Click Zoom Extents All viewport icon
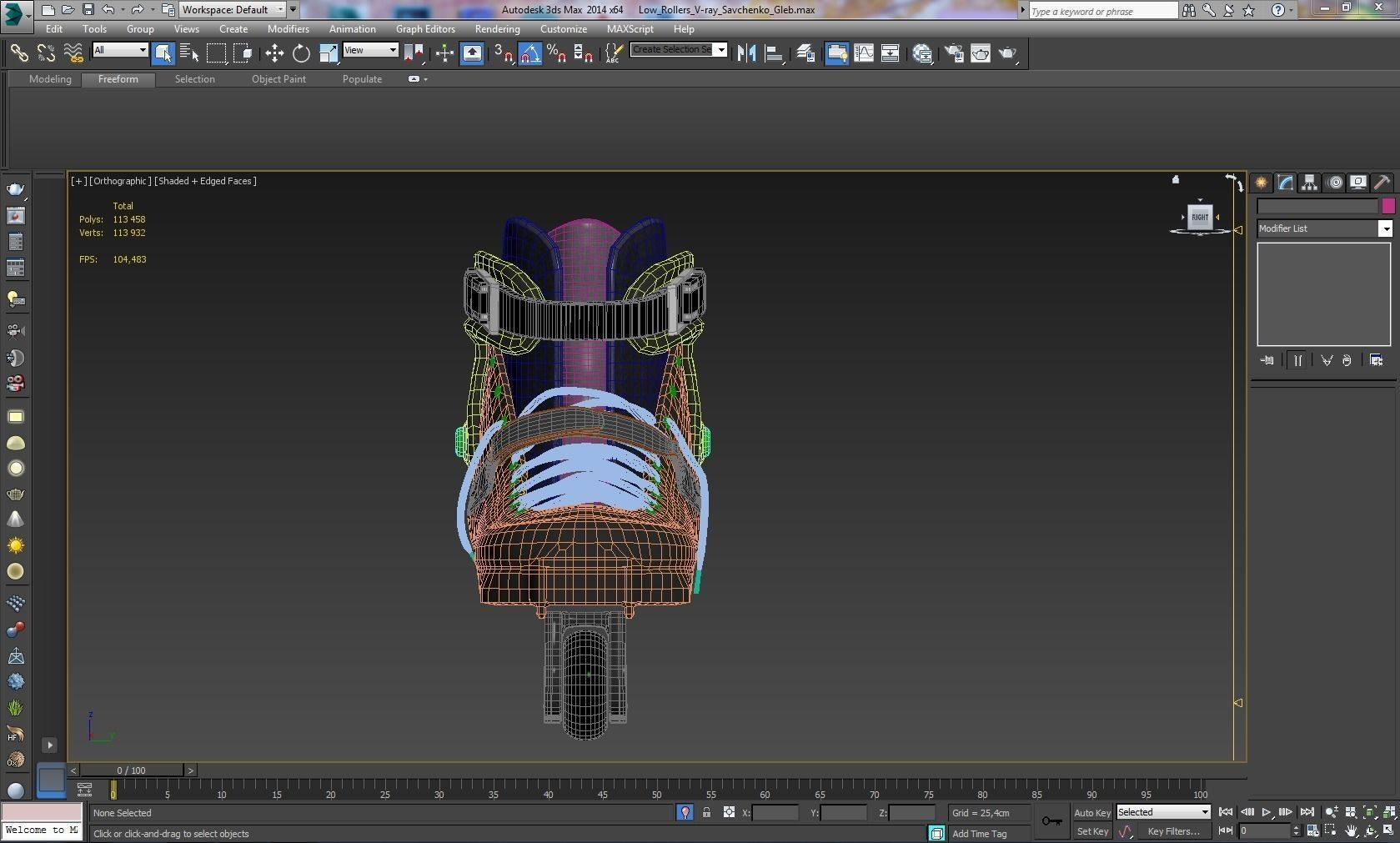The width and height of the screenshot is (1400, 843). click(x=1388, y=811)
